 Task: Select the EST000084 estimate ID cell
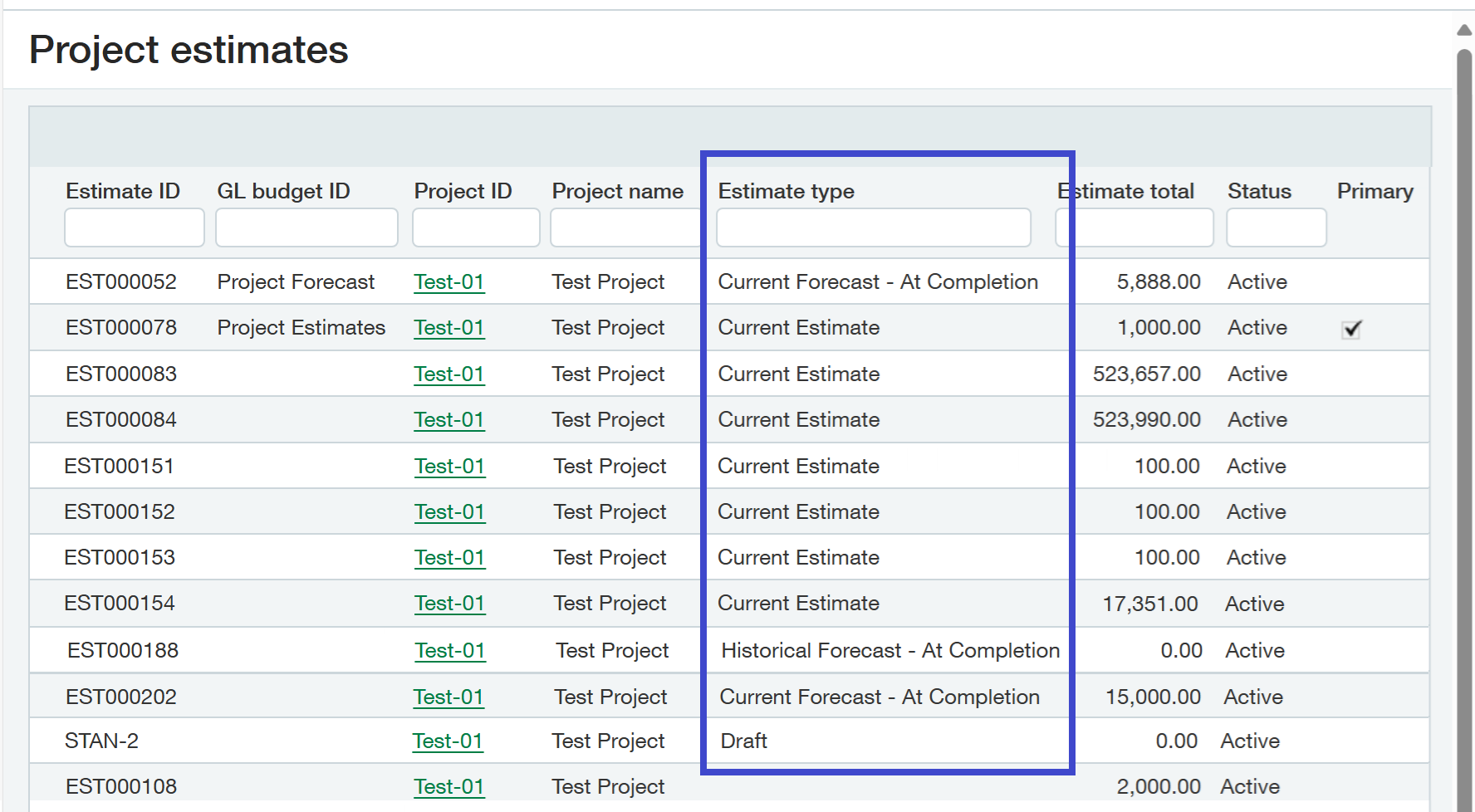[121, 420]
